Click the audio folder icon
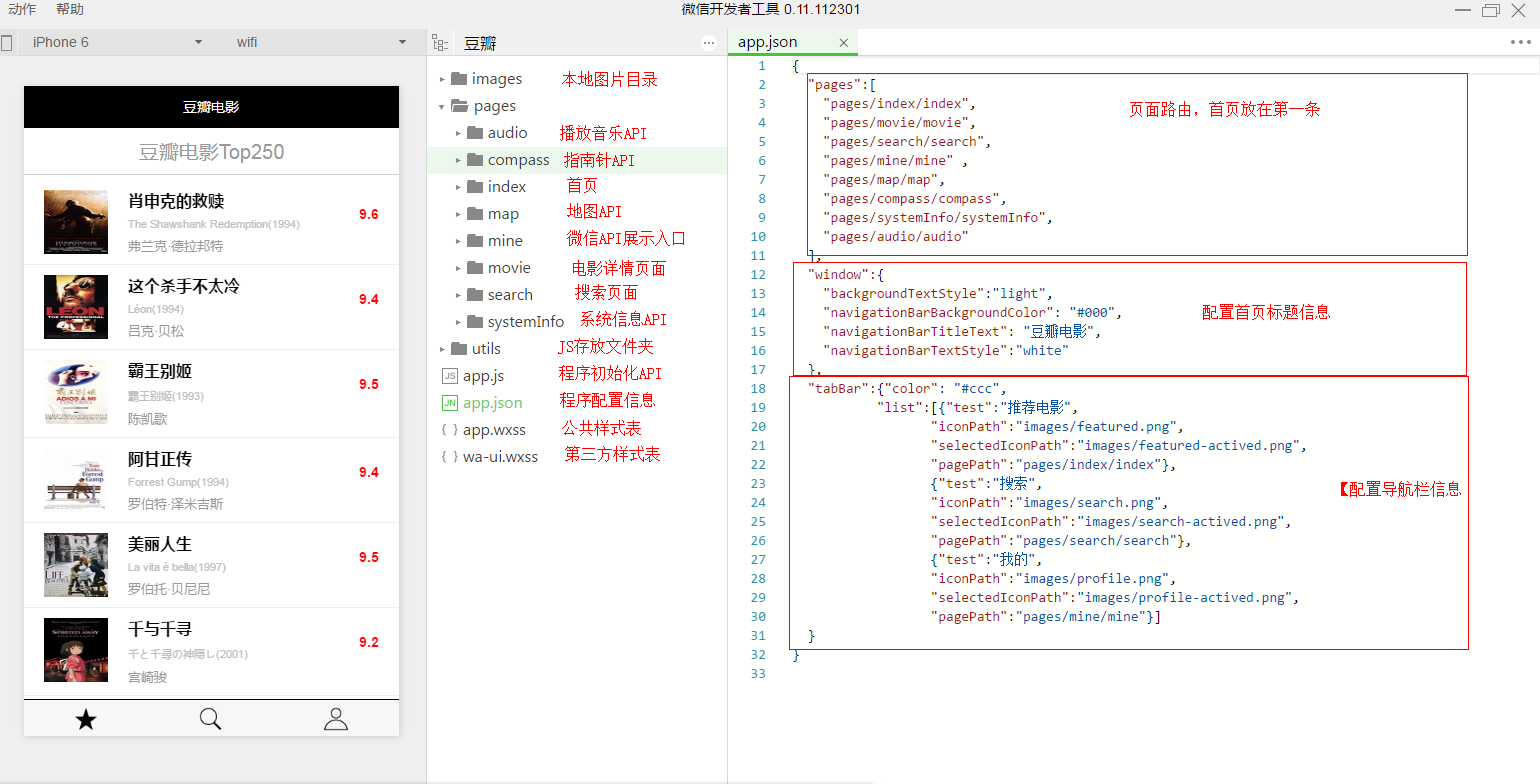The image size is (1540, 784). point(475,133)
